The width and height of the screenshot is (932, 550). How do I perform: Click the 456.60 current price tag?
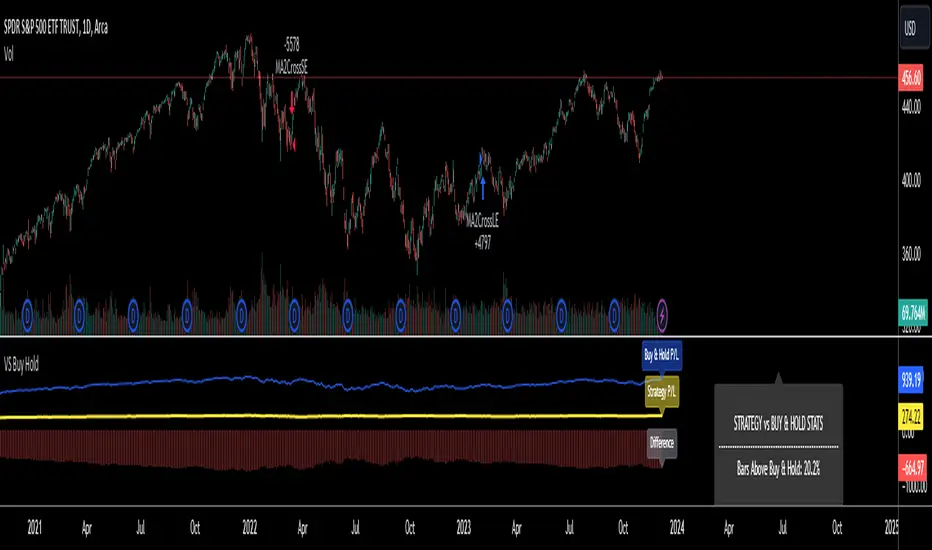911,78
